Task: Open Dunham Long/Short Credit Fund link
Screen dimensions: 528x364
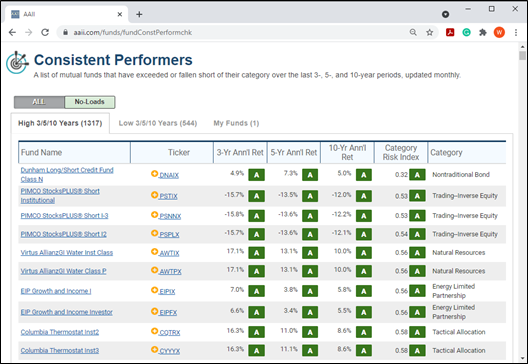Action: (67, 175)
